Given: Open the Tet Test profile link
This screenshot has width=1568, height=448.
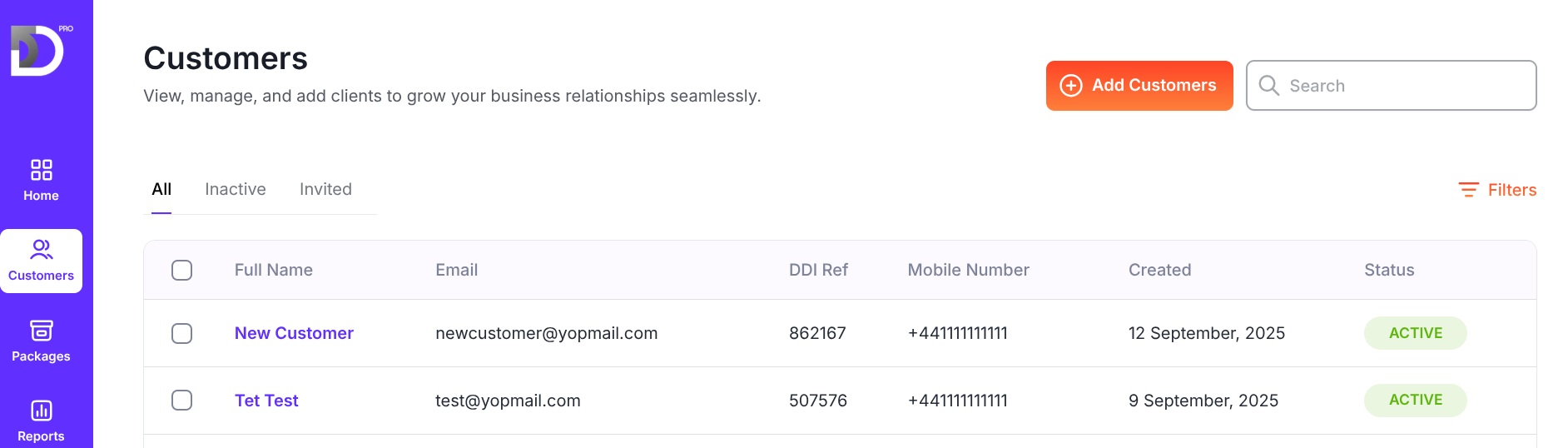Looking at the screenshot, I should 266,401.
